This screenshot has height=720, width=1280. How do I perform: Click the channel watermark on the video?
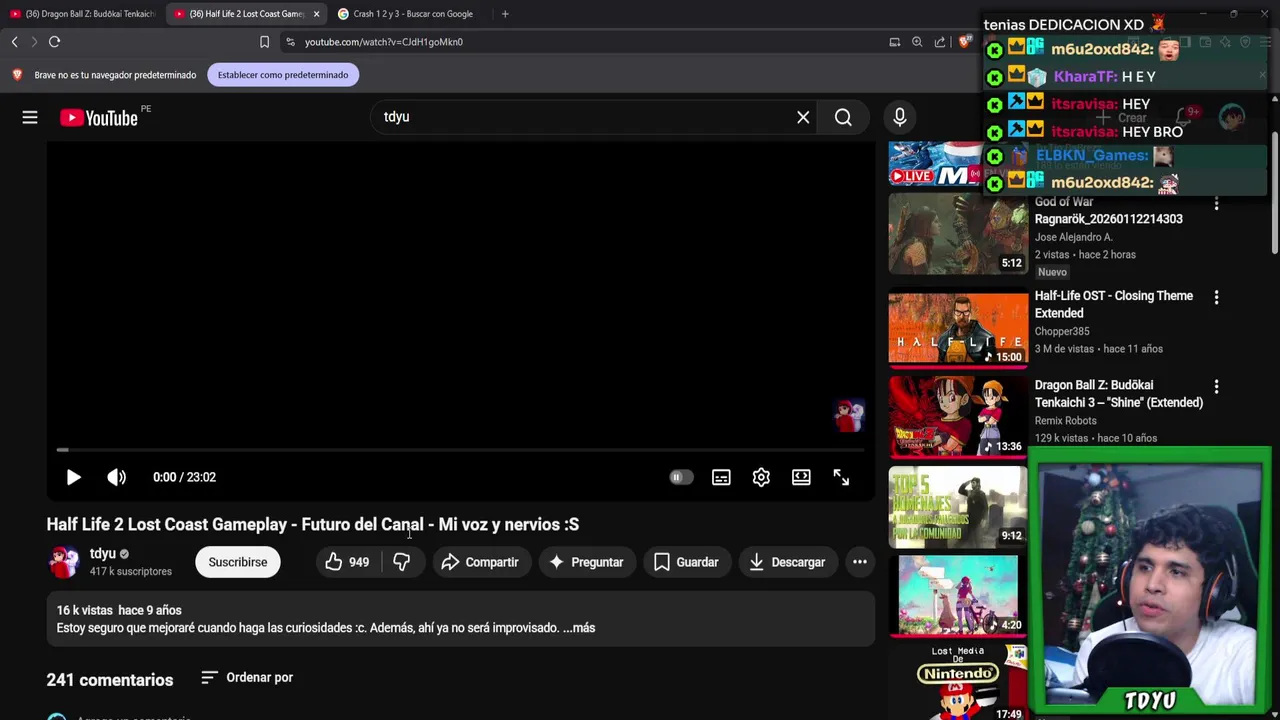pos(849,415)
